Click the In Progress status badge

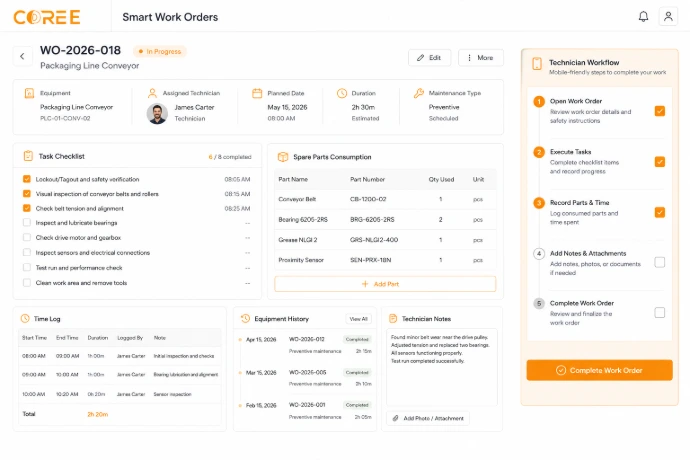click(x=160, y=52)
